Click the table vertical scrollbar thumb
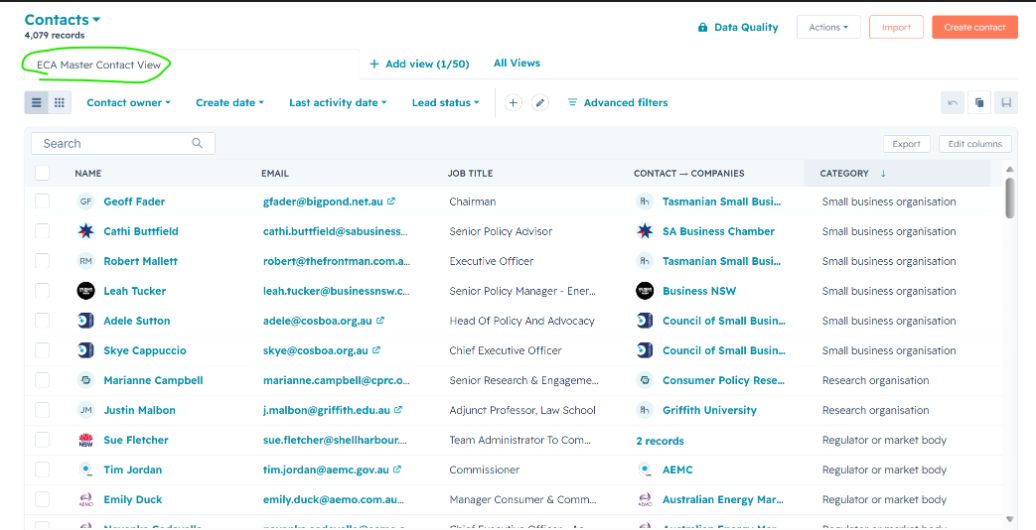Screen dimensions: 1036x530 coord(1010,198)
